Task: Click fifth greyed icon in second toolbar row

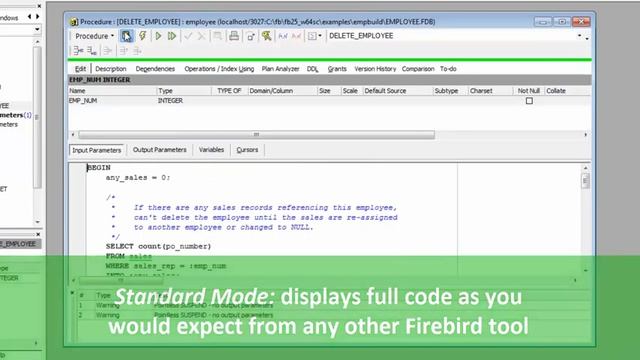Action: pos(137,51)
